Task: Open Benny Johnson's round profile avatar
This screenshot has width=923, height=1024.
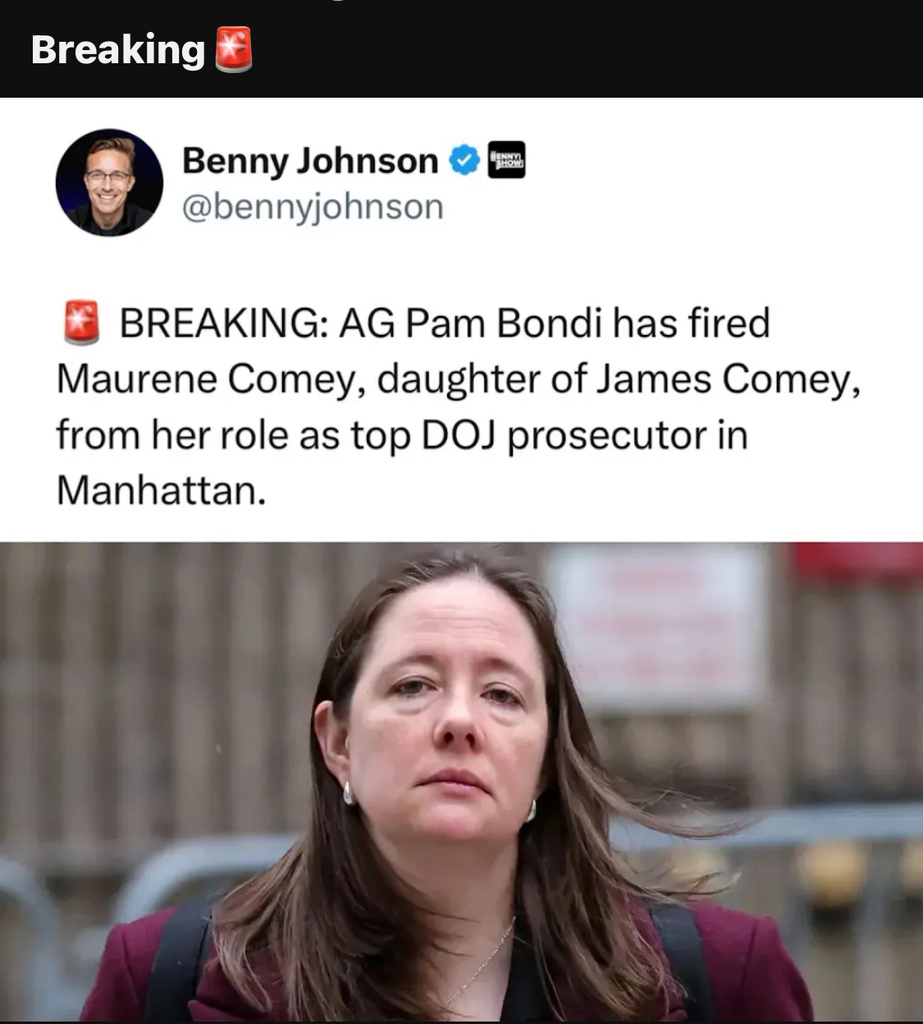Action: 109,183
